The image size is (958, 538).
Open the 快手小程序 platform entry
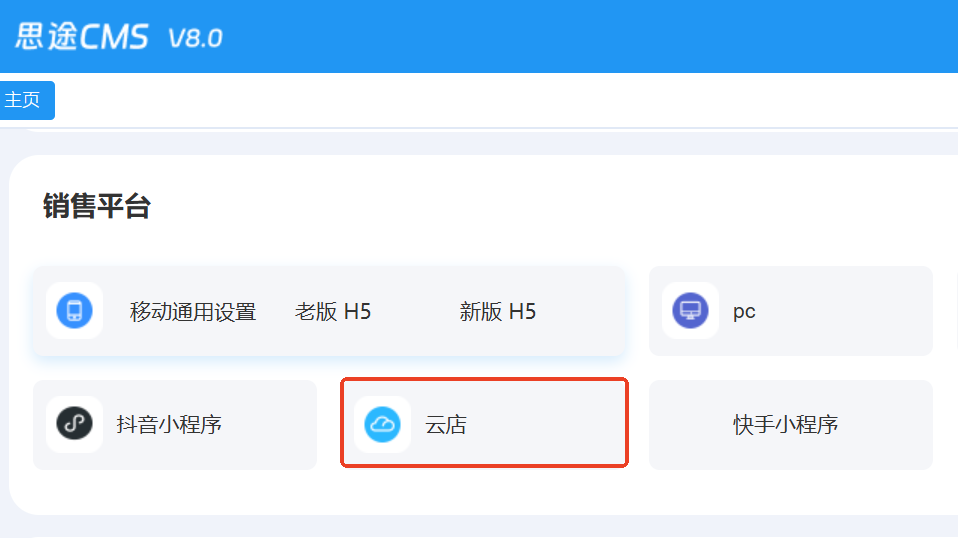tap(785, 425)
